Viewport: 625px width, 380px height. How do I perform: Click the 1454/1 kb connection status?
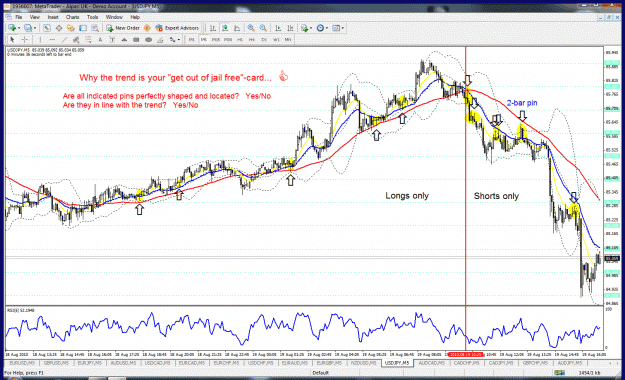[589, 373]
